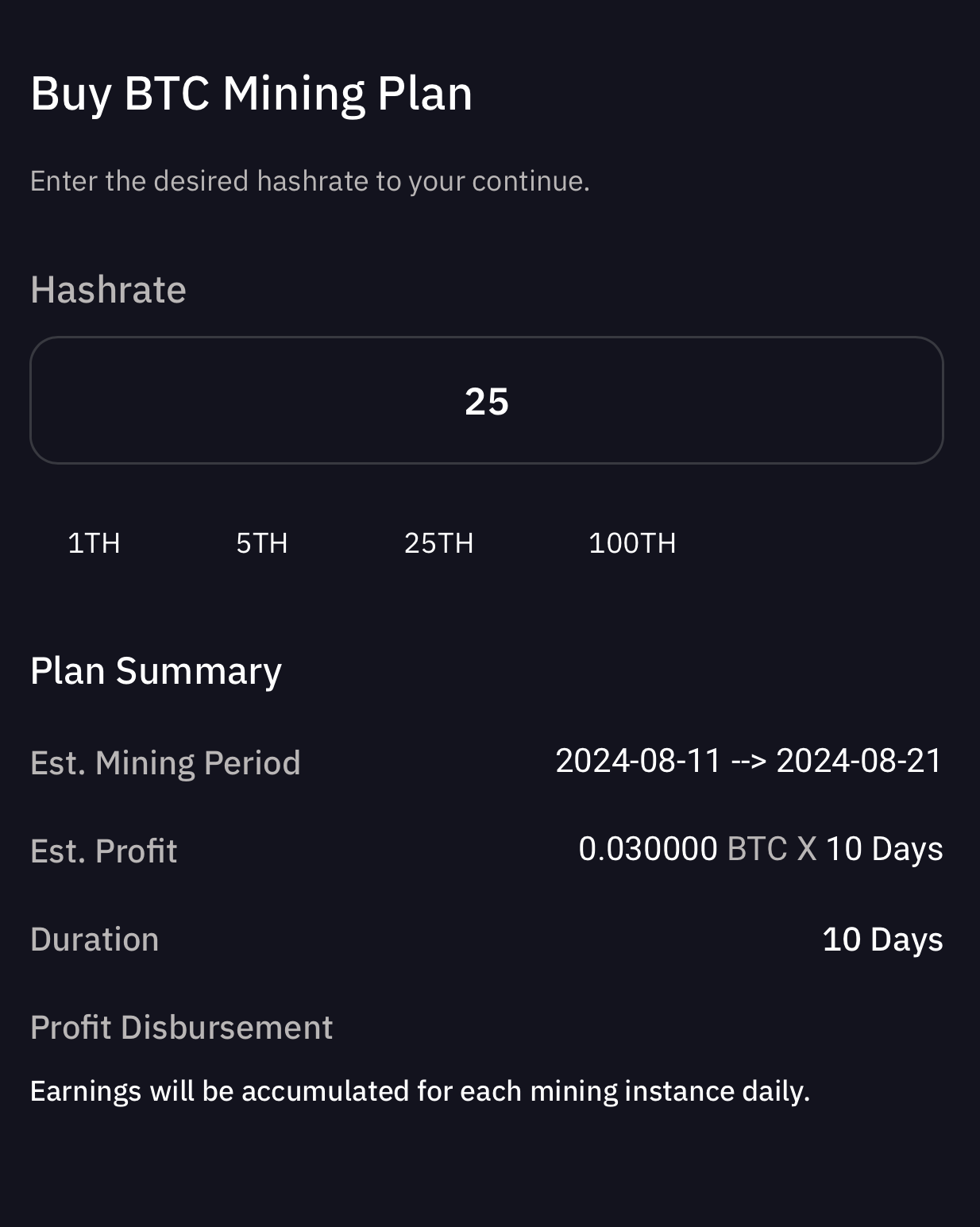Click the Hashrate field label

tap(108, 290)
